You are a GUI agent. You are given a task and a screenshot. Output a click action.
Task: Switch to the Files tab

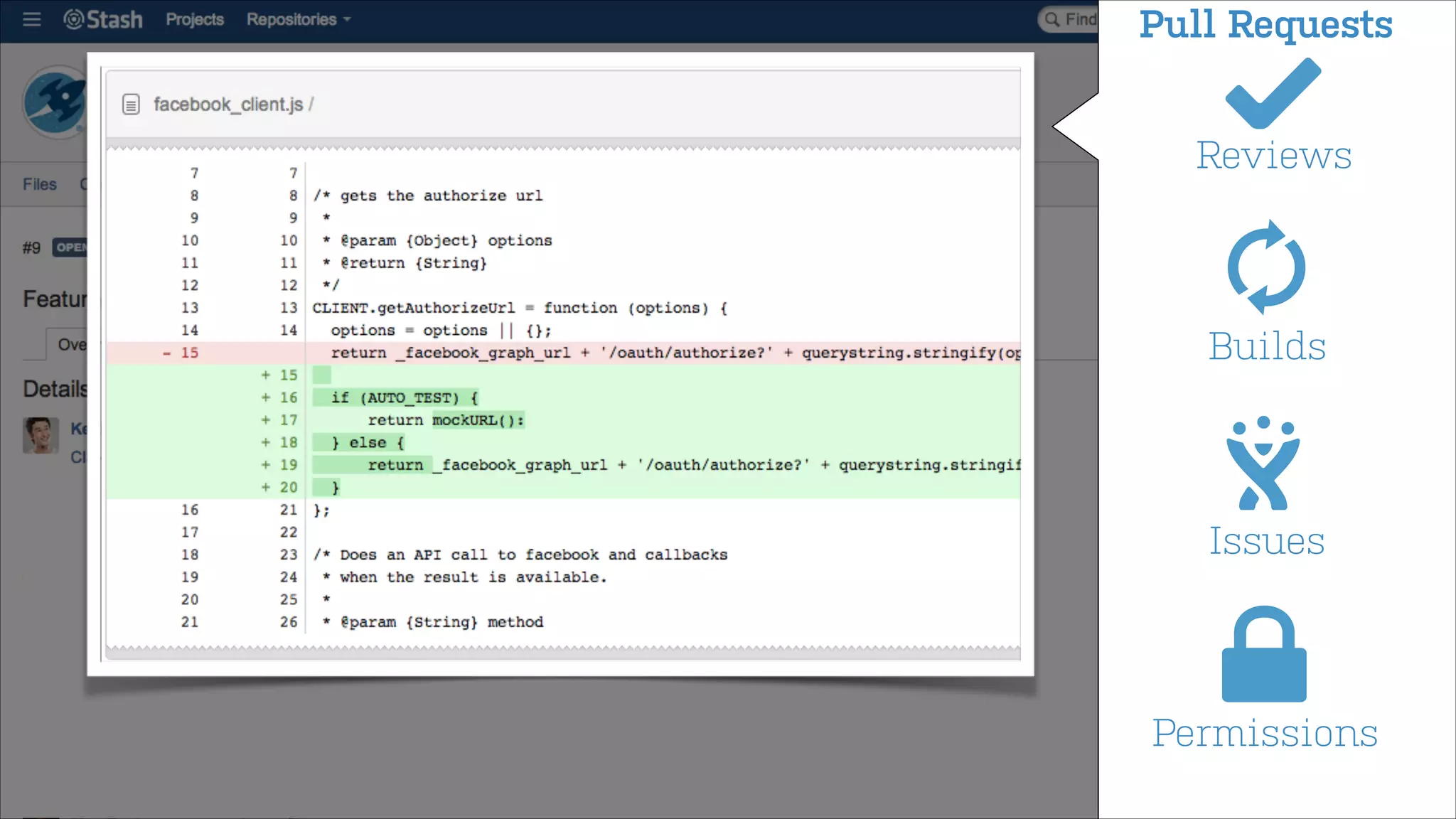(39, 184)
